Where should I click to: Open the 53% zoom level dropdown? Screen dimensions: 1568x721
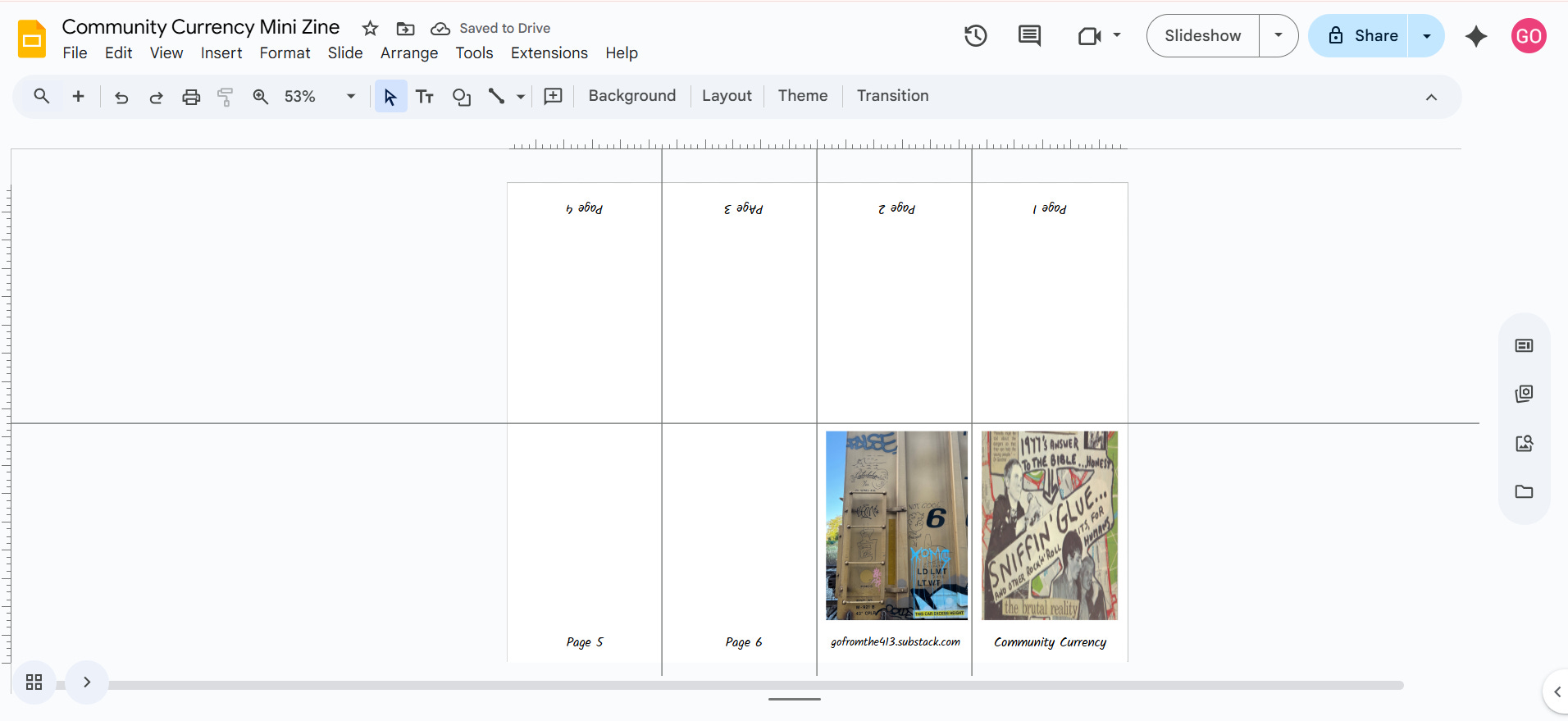pos(320,97)
